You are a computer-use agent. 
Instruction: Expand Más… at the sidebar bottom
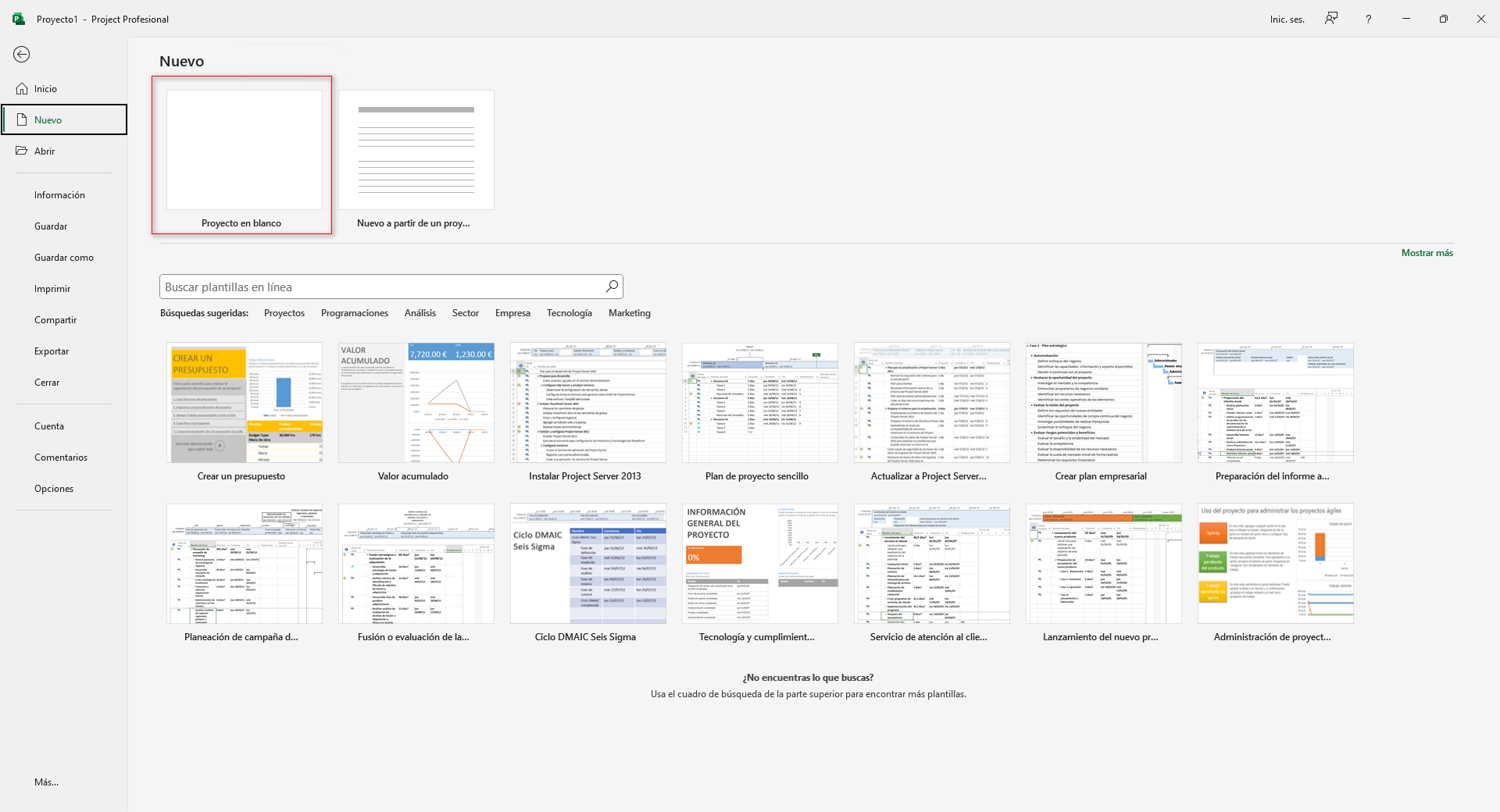pos(46,782)
